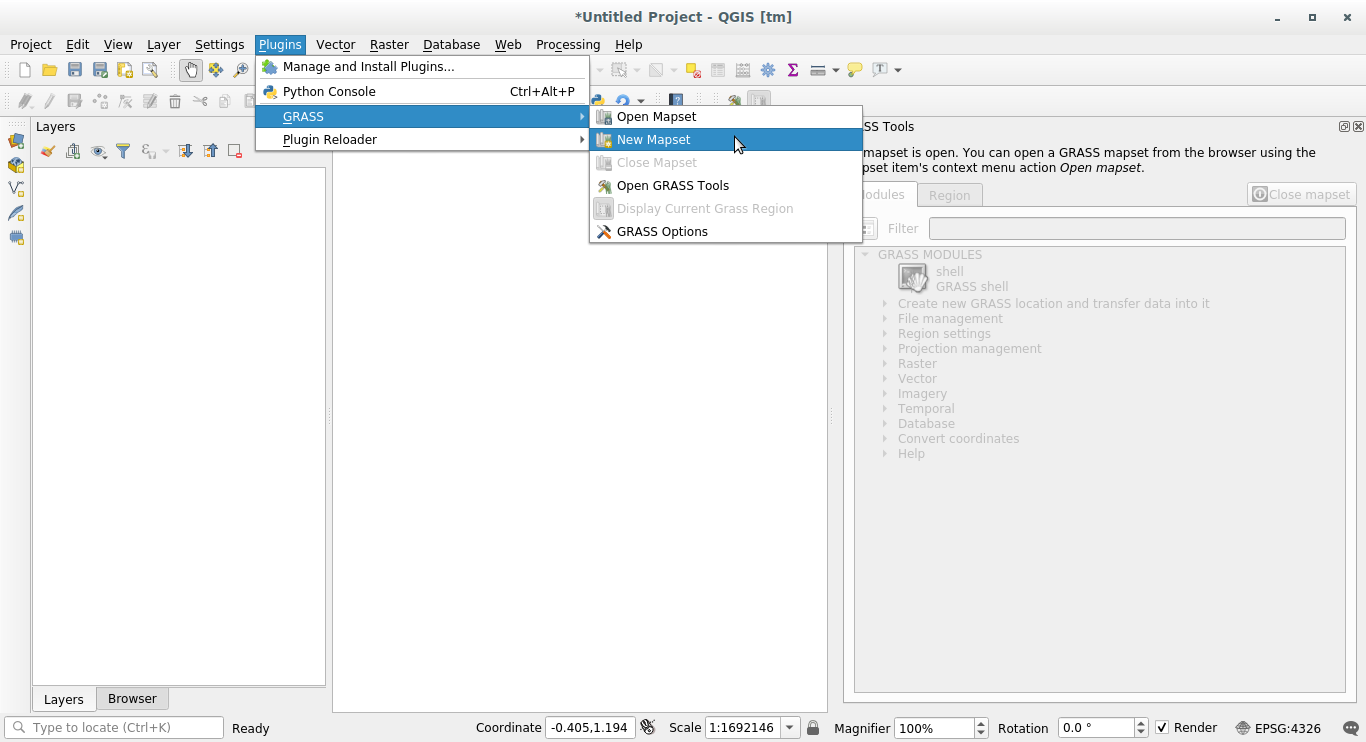1366x742 pixels.
Task: Toggle the Render checkbox
Action: 1162,728
